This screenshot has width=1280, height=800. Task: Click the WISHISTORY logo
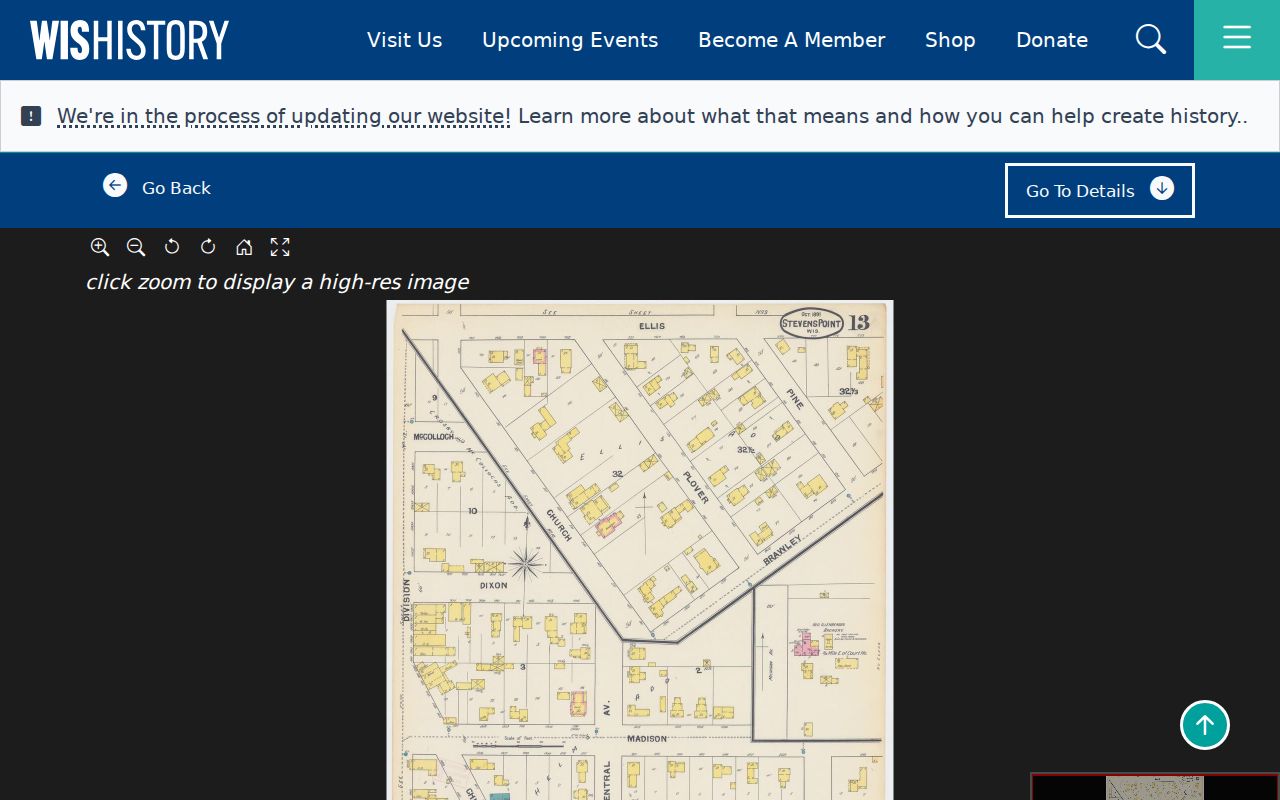tap(129, 40)
